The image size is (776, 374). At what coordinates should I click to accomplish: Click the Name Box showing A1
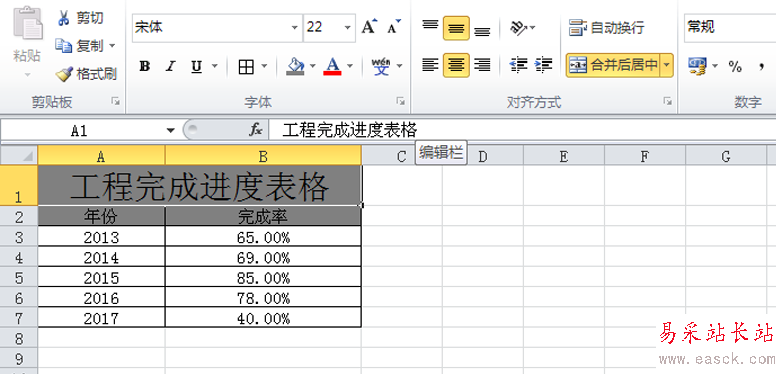point(79,131)
